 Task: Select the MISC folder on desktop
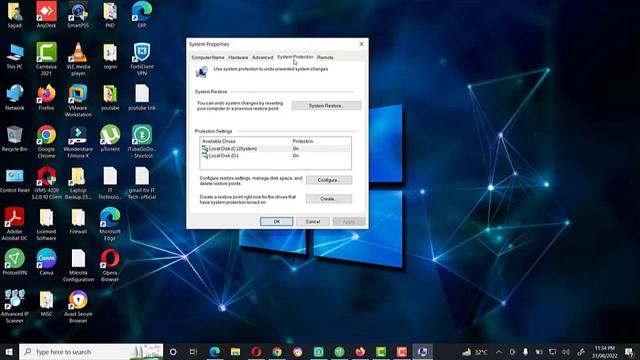pos(46,303)
